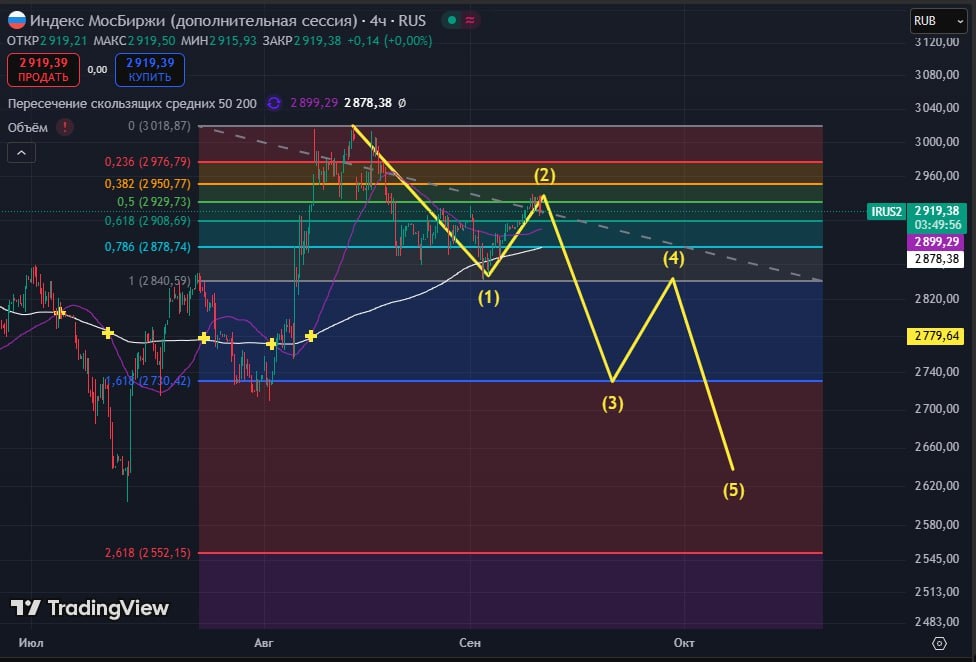This screenshot has height=662, width=976.
Task: Click Fibonacci level 0,5 (2 929,73) label
Action: [x=154, y=202]
